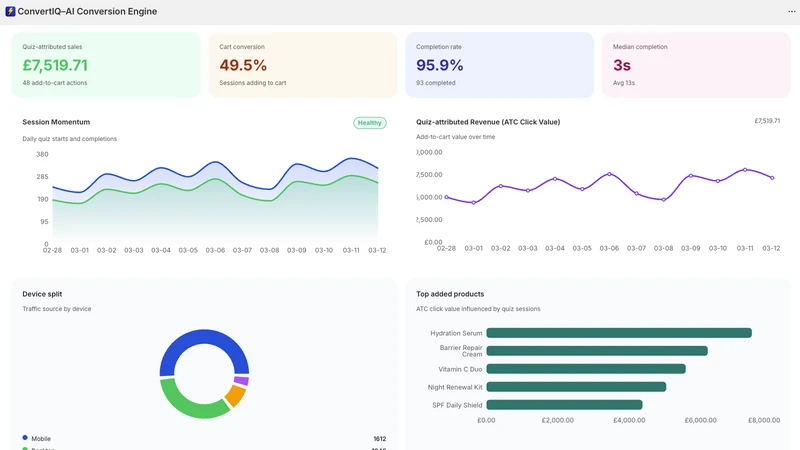800x450 pixels.
Task: Click the 'Sessions adding to cart' text
Action: (x=253, y=83)
